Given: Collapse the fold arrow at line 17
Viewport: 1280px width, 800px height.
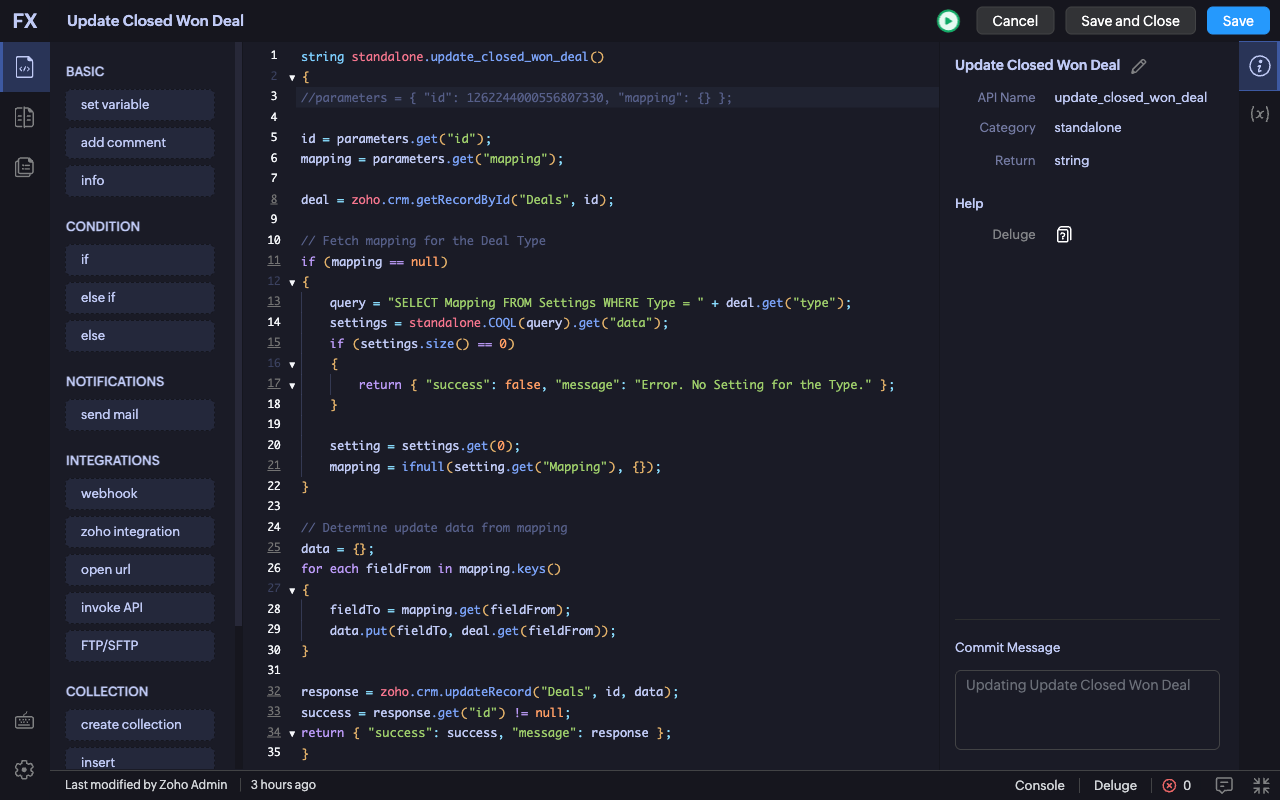Looking at the screenshot, I should click(292, 385).
